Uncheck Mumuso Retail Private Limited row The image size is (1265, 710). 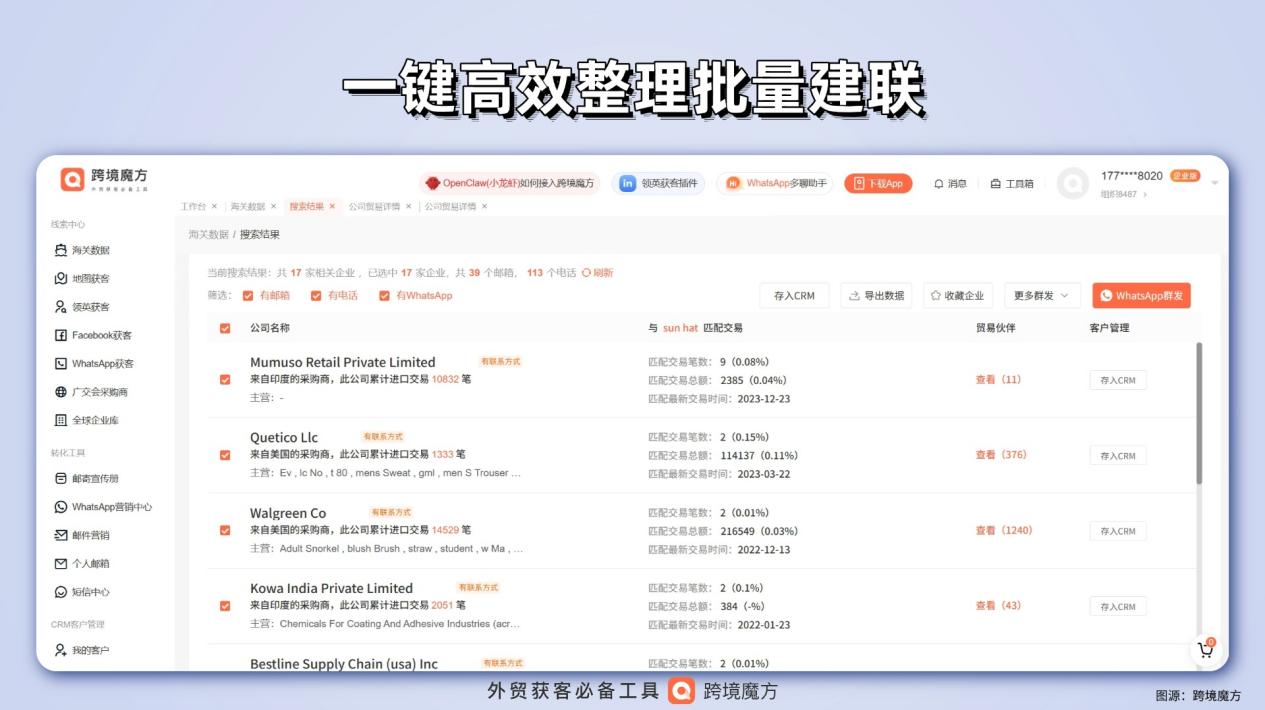point(225,380)
